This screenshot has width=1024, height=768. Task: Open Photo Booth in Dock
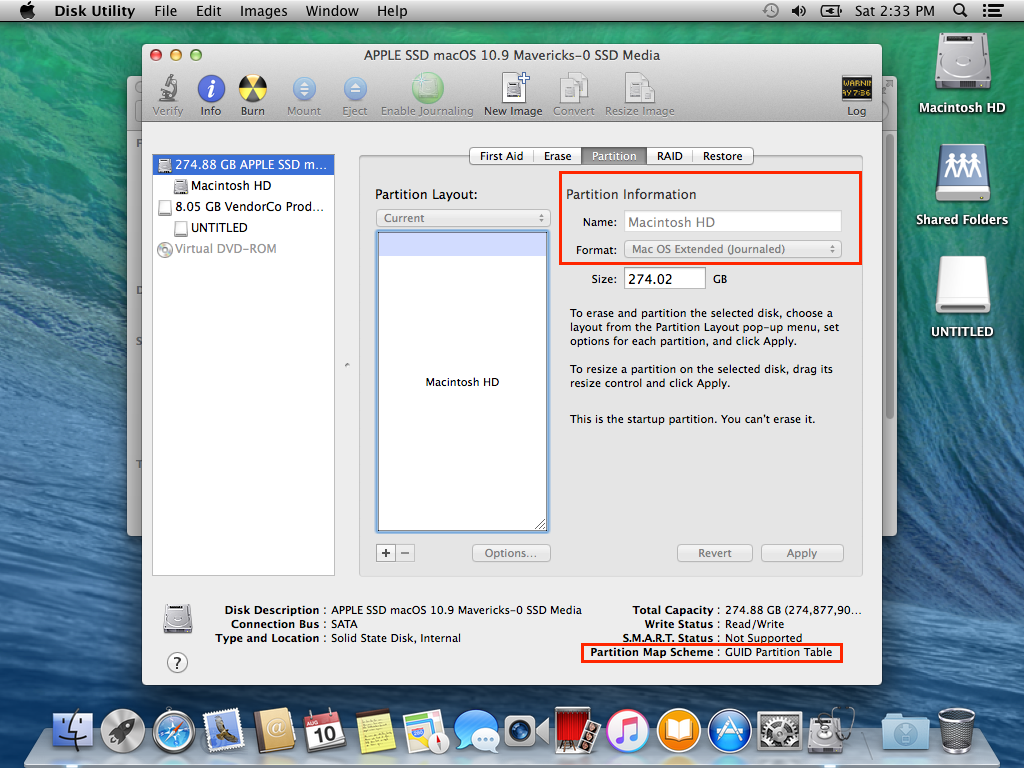(x=577, y=730)
